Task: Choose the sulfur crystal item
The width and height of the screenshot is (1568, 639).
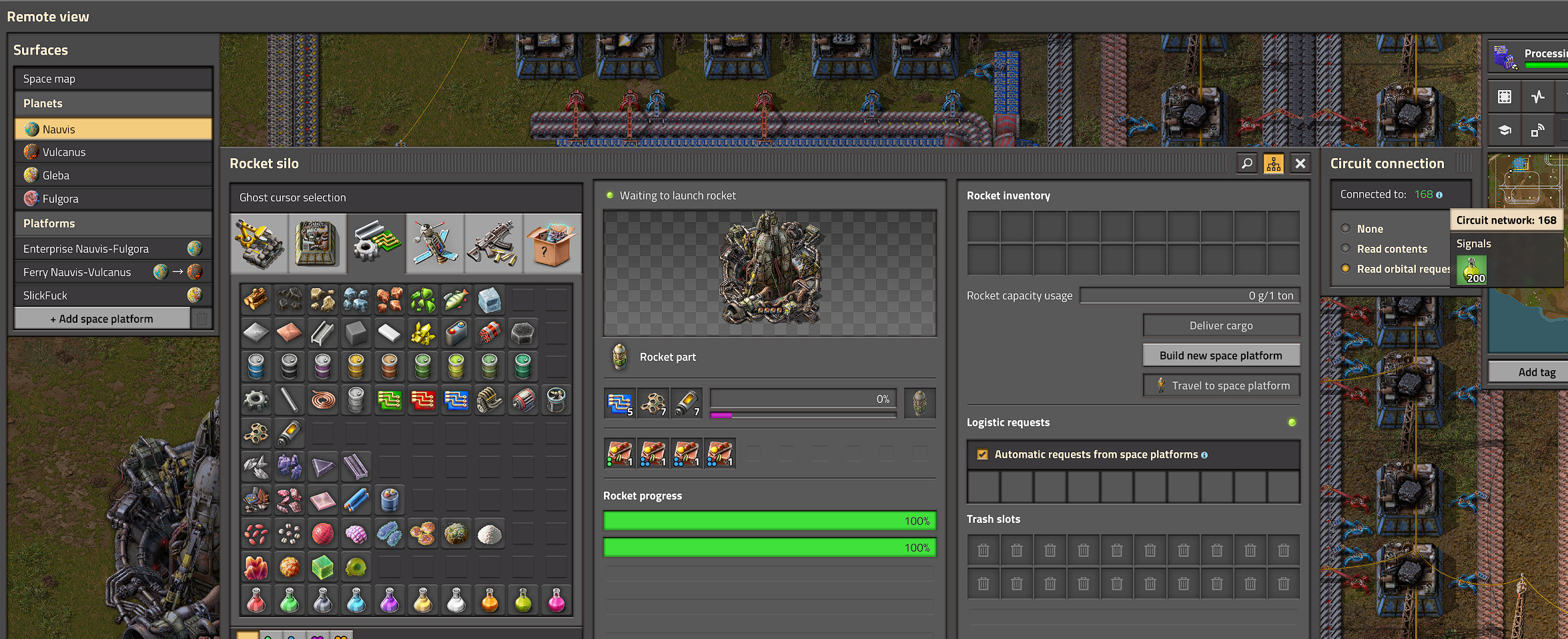Action: click(x=423, y=334)
